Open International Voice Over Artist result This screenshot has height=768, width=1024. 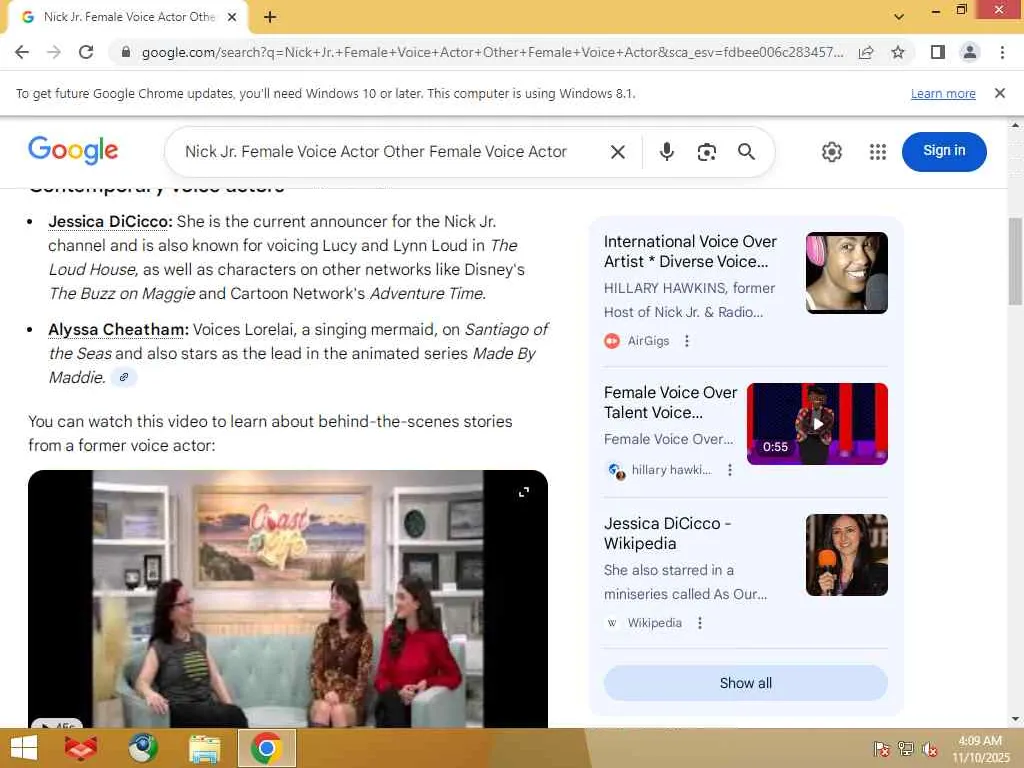tap(690, 251)
